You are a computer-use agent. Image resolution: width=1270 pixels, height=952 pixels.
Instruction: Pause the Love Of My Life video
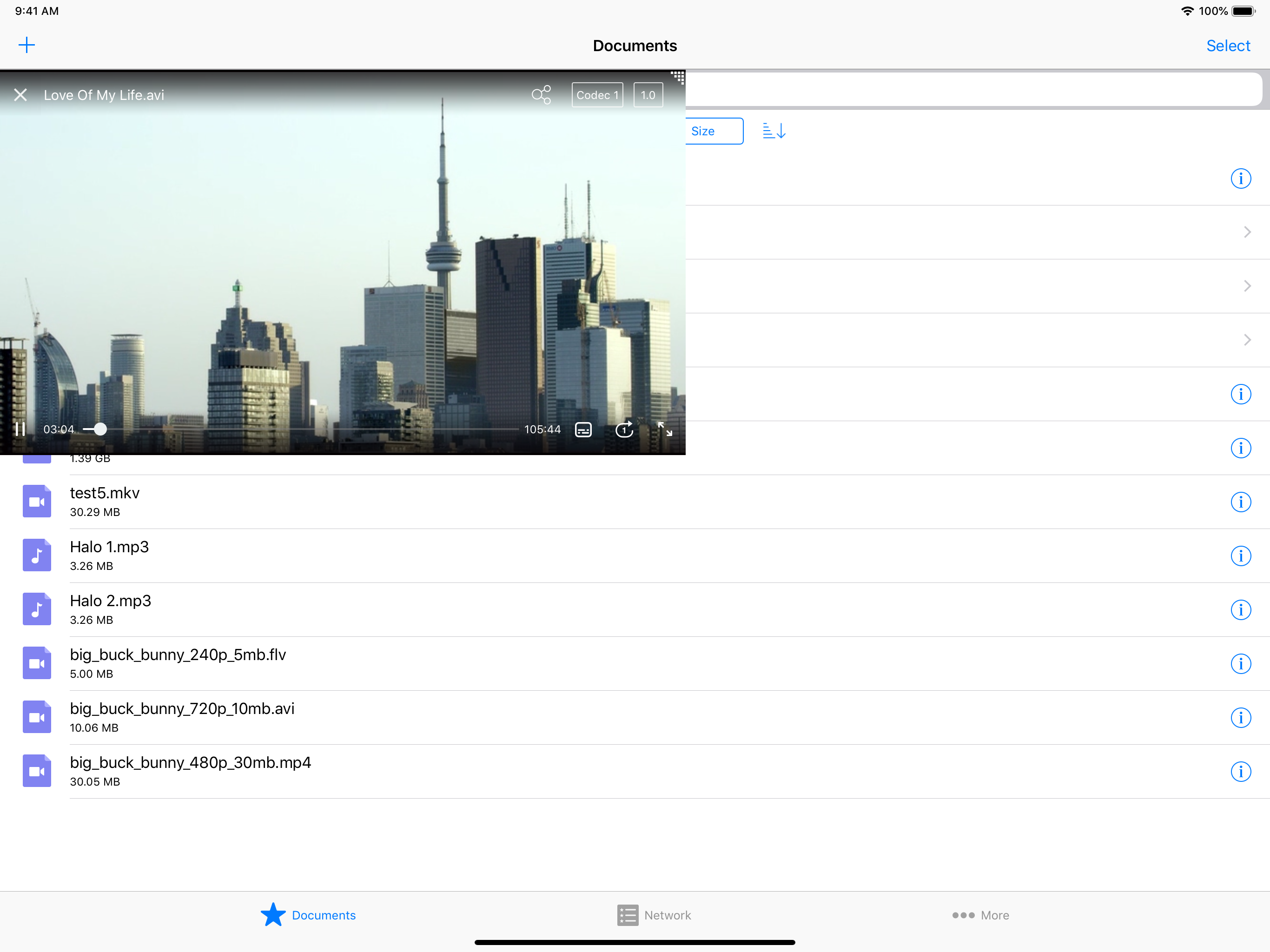tap(20, 430)
